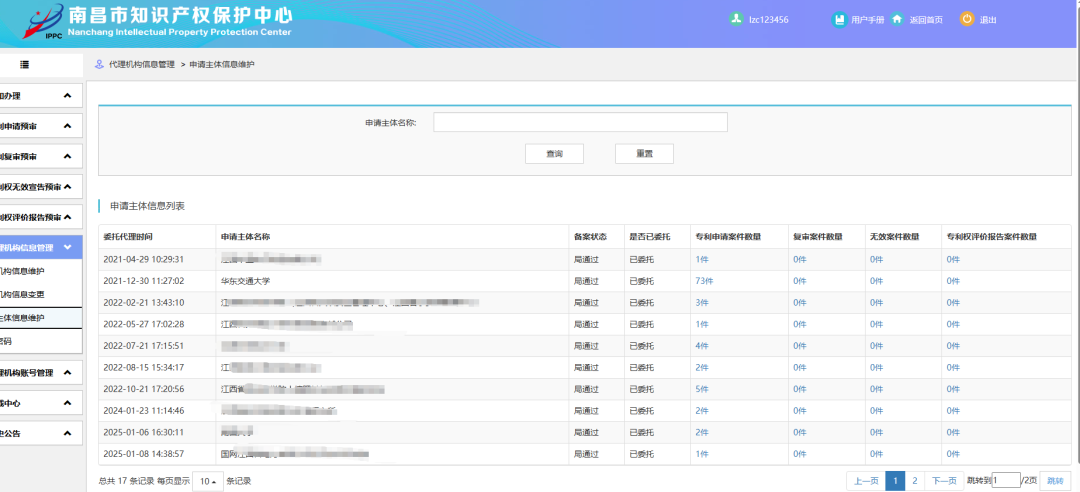Viewport: 1080px width, 492px height.
Task: Open the 3件 link in 2022-02-21 row
Action: coord(702,303)
